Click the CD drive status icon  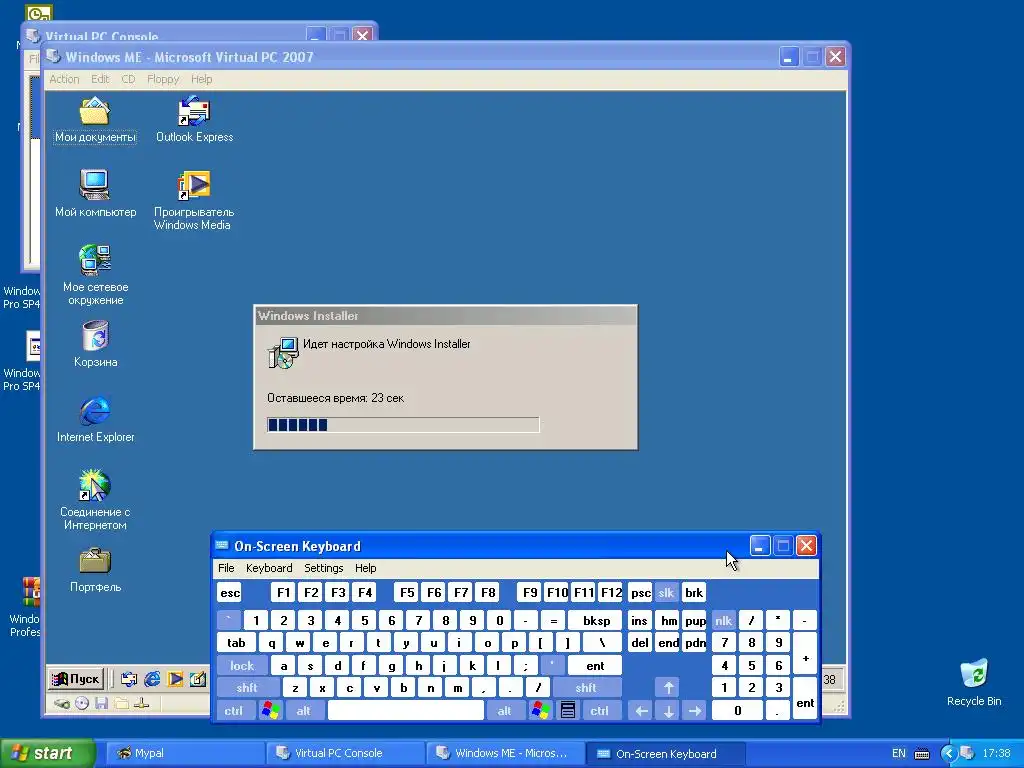(82, 703)
